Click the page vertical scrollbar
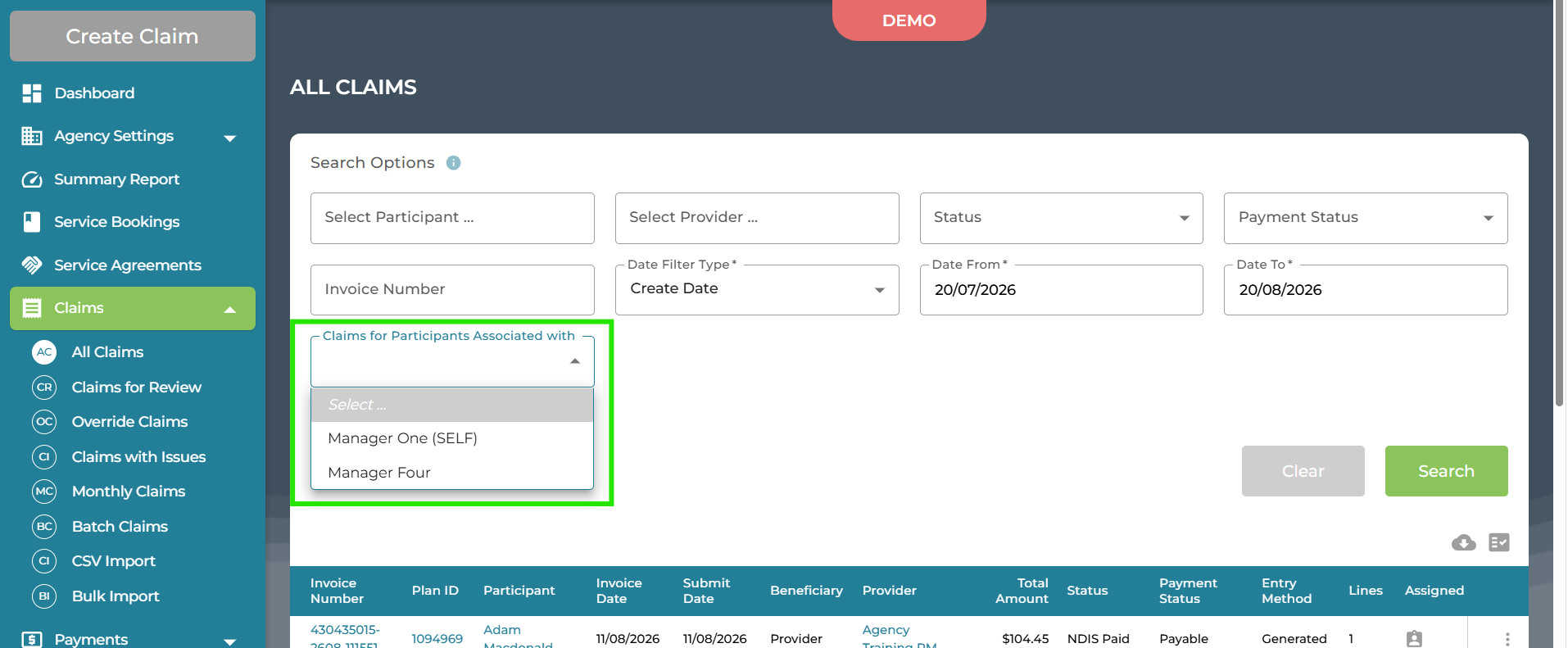The image size is (1568, 648). click(x=1559, y=203)
